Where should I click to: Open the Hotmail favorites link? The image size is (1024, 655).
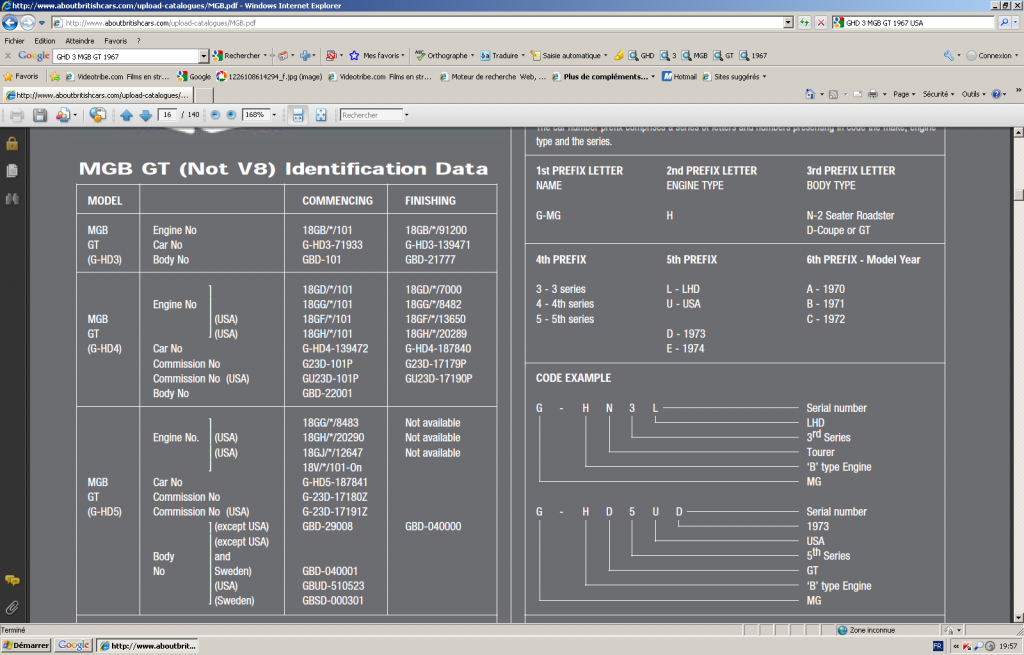(679, 76)
